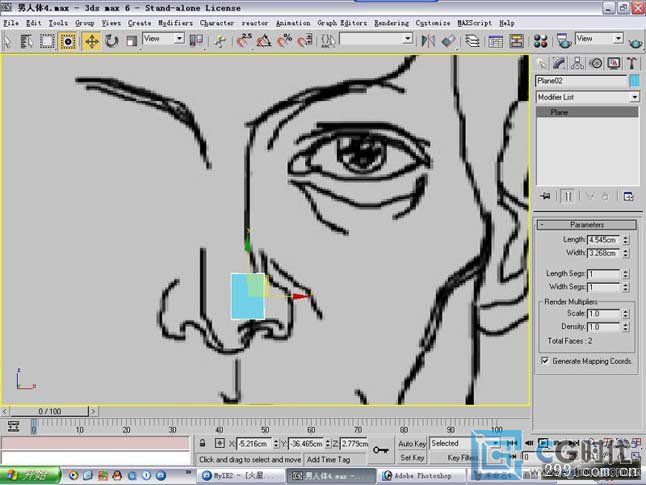
Task: Switch to the Display command panel tab
Action: [x=614, y=63]
